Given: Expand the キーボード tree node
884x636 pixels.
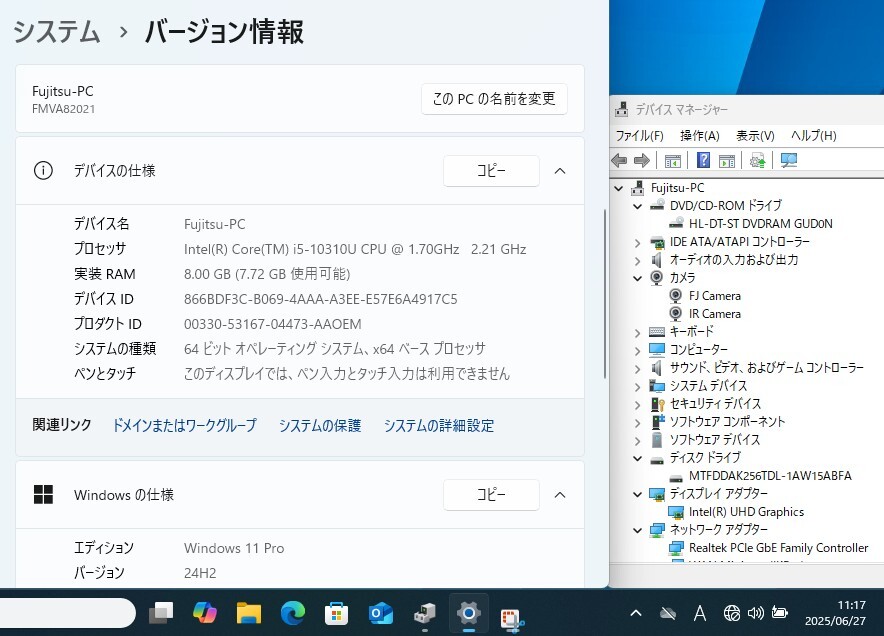Looking at the screenshot, I should [x=638, y=332].
